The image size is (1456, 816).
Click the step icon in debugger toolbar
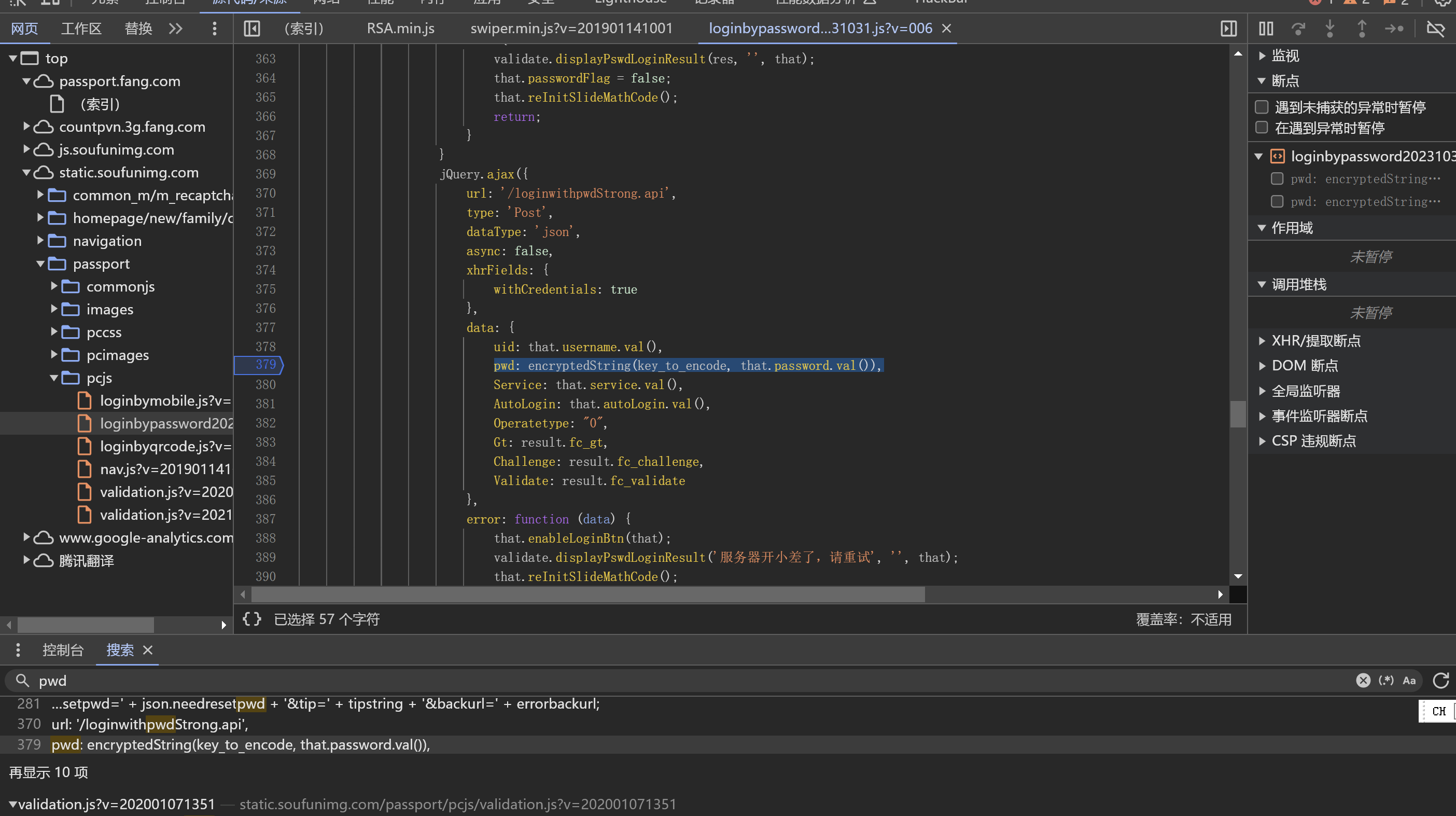1394,29
